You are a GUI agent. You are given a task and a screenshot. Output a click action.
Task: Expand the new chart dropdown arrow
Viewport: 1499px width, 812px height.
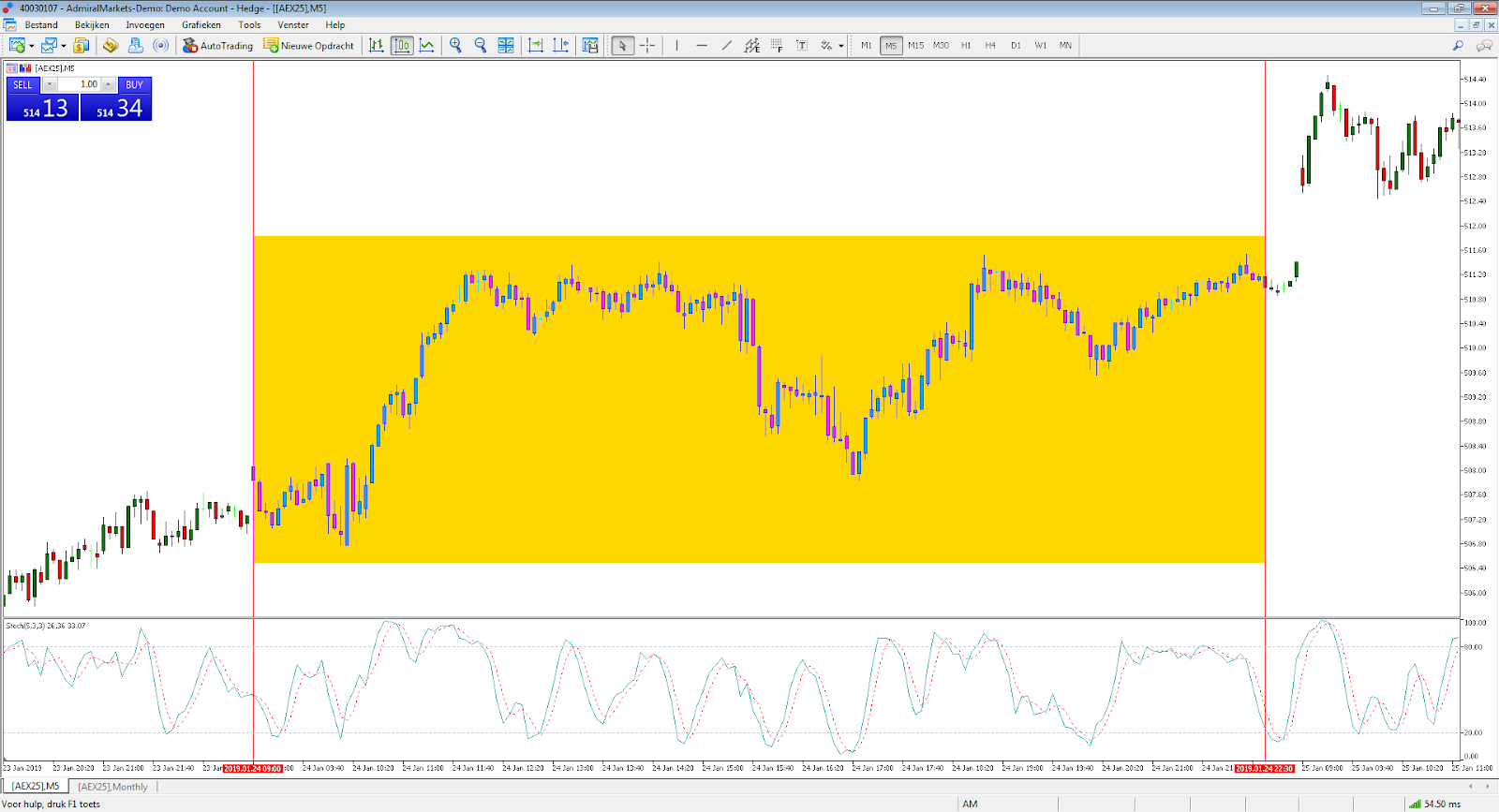32,46
